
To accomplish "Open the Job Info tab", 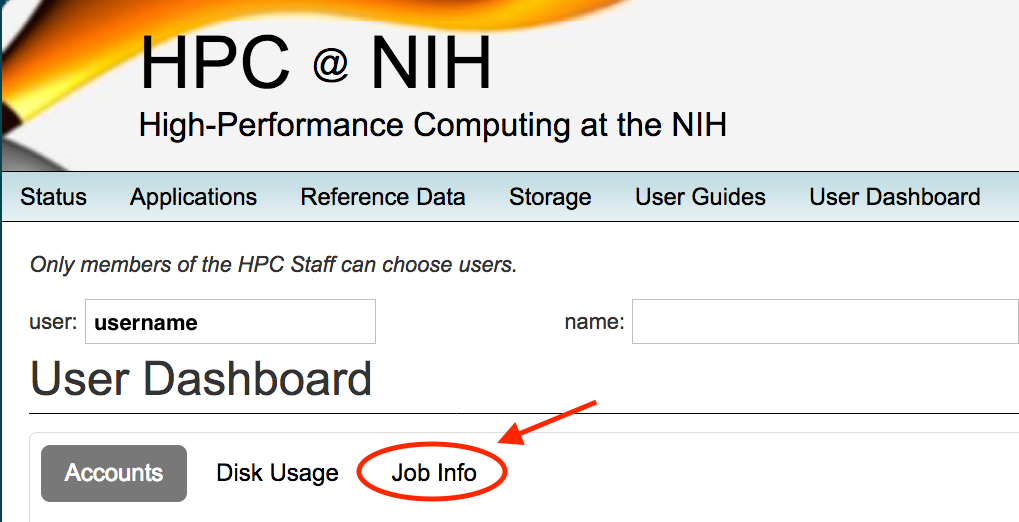I will tap(434, 473).
